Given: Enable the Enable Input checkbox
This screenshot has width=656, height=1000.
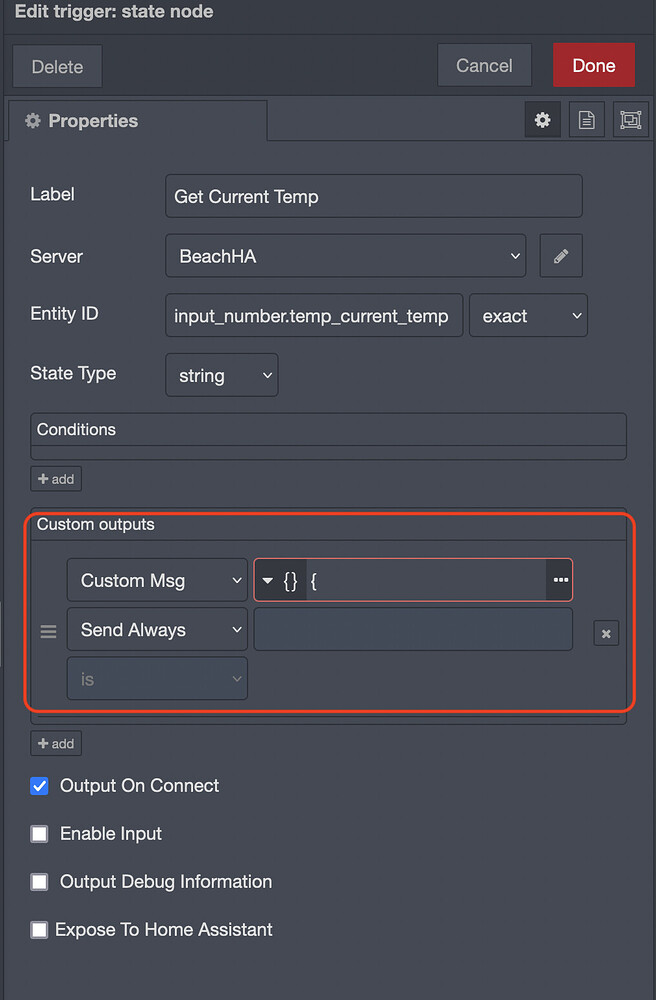Looking at the screenshot, I should coord(38,834).
